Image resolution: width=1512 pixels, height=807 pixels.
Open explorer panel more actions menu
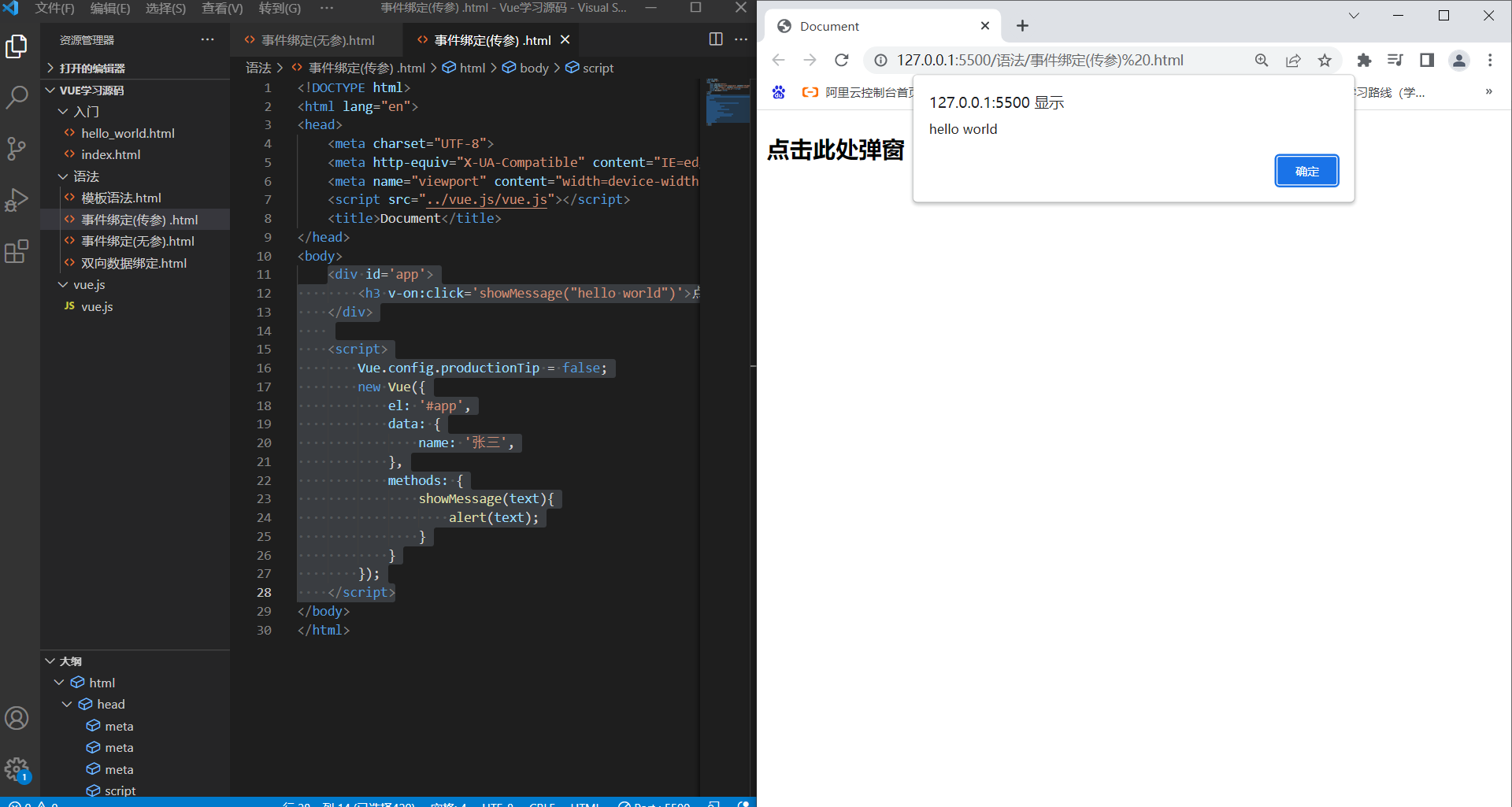point(207,39)
